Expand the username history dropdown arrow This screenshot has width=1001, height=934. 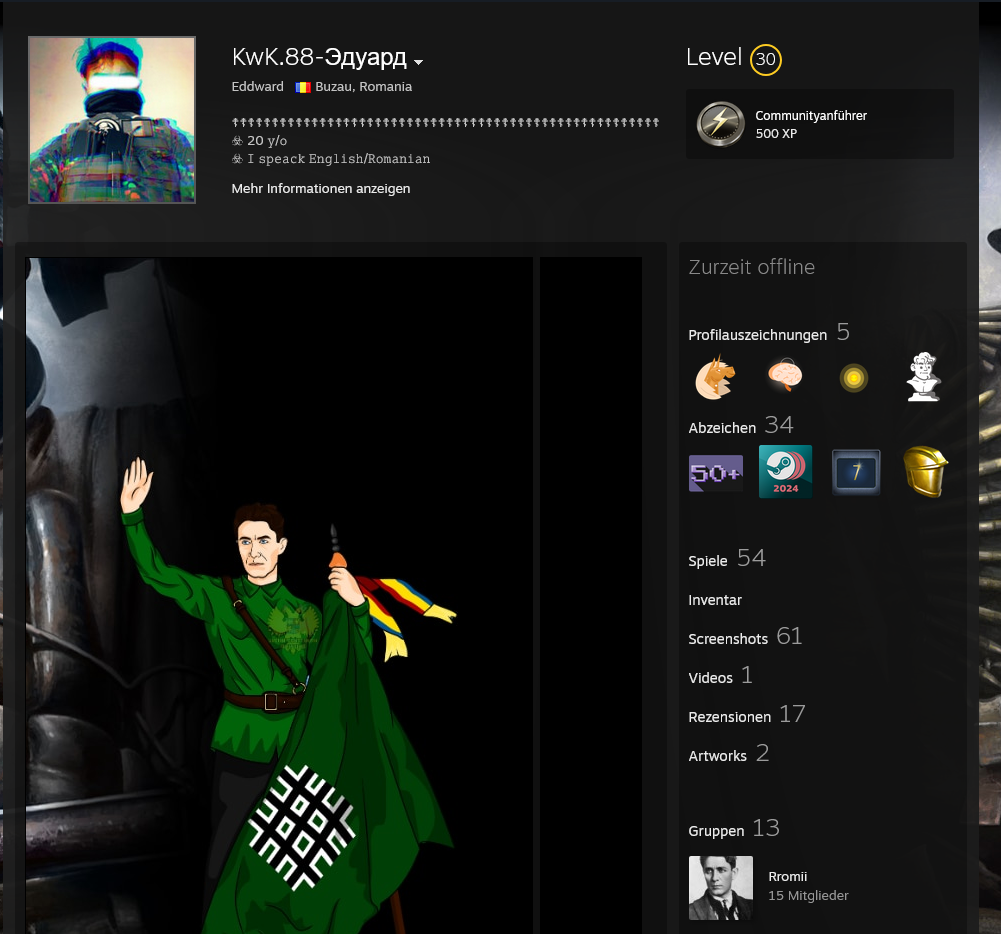pyautogui.click(x=418, y=62)
